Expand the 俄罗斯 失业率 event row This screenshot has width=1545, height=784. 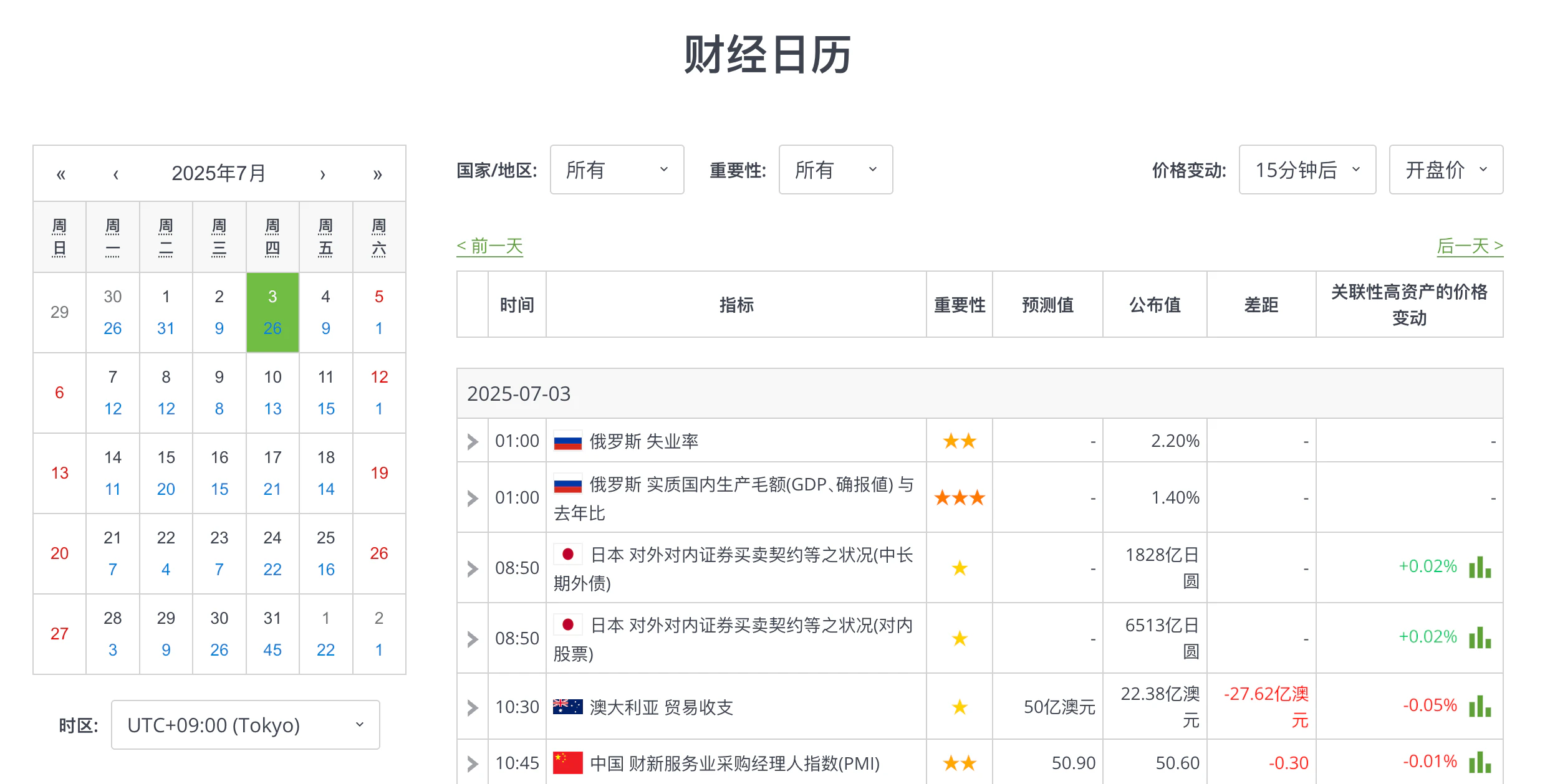[472, 441]
